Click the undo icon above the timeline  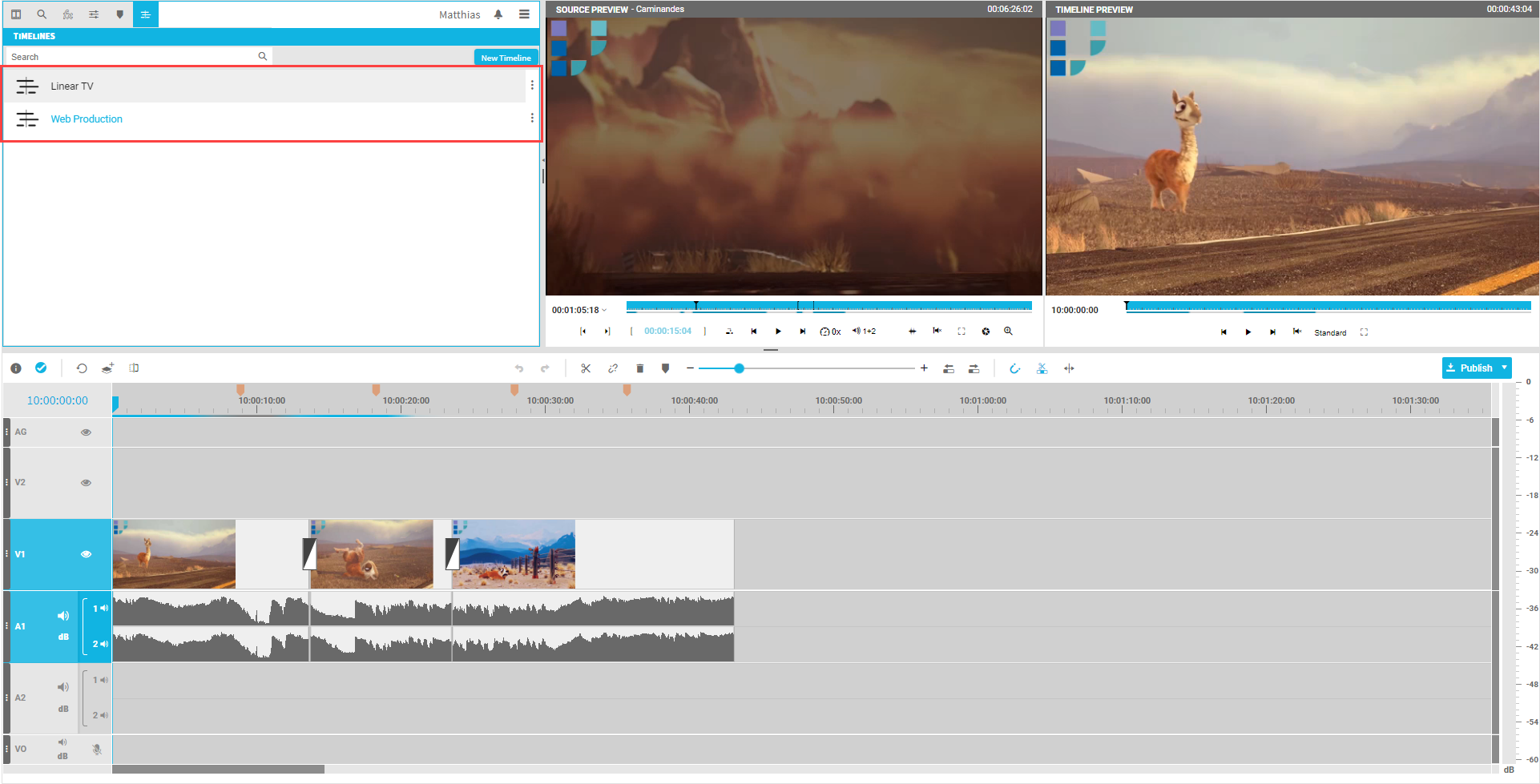pos(519,368)
